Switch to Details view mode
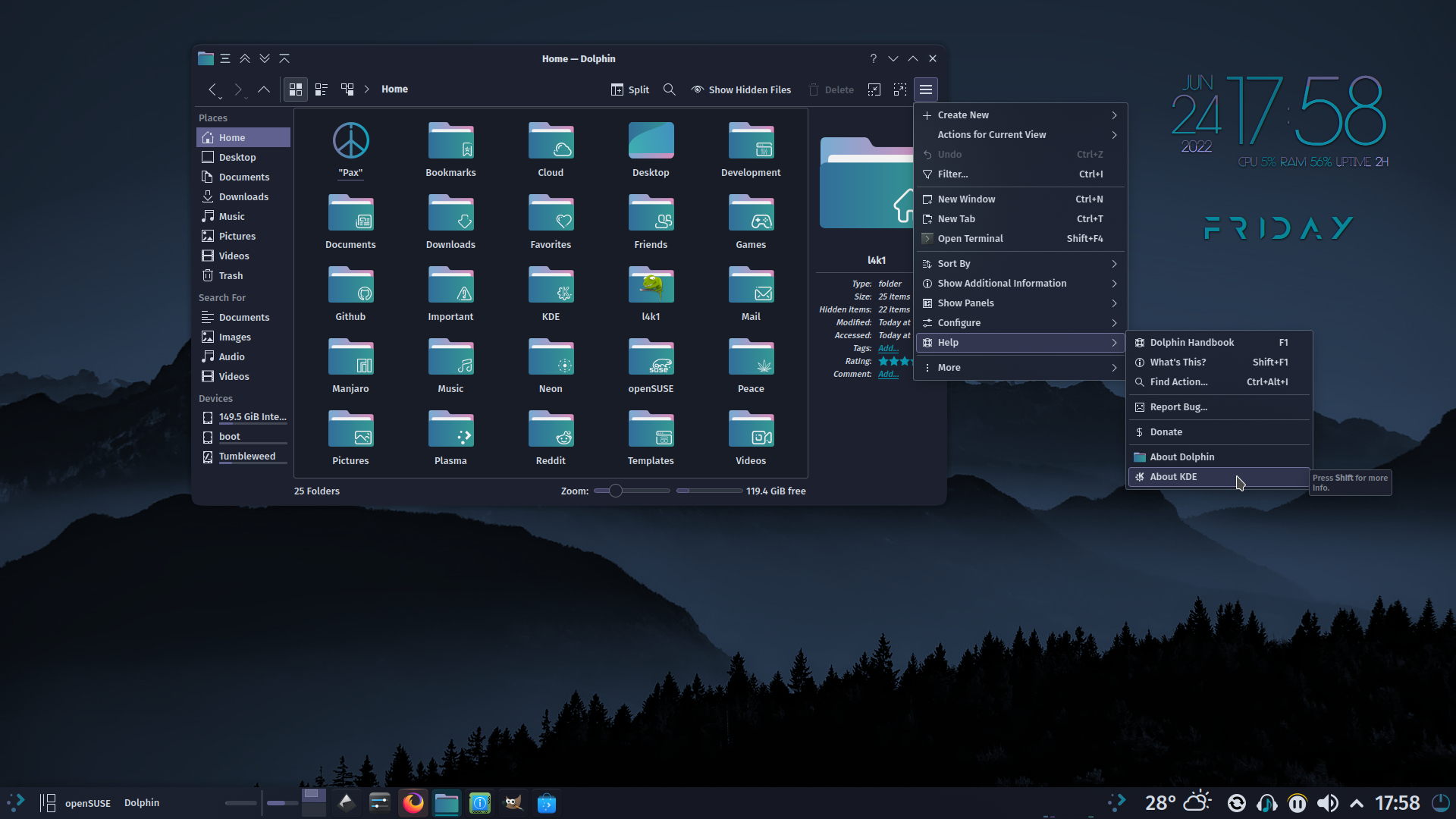This screenshot has height=819, width=1456. coord(347,89)
